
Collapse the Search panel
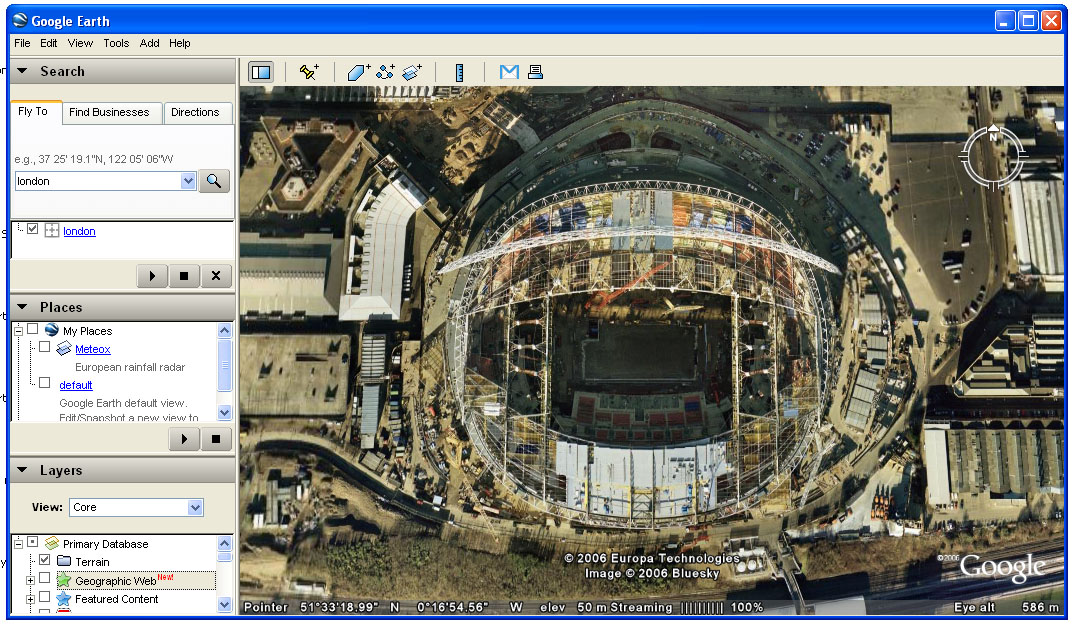tap(22, 71)
